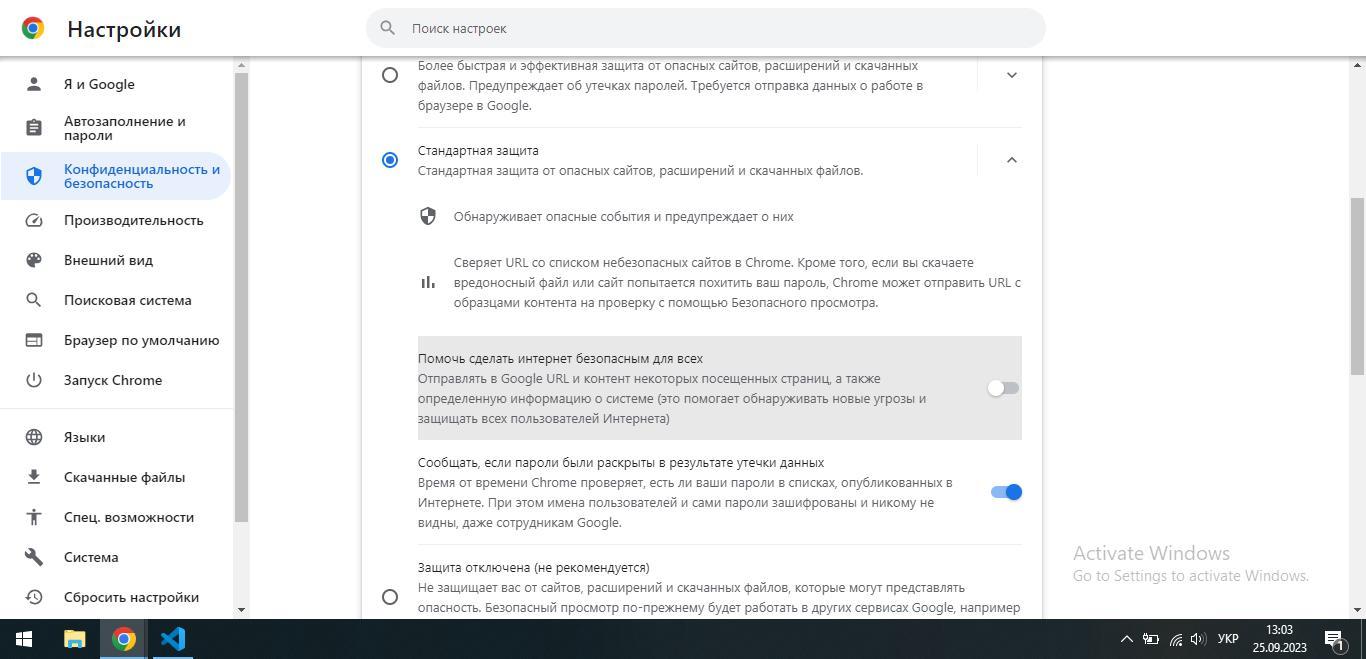Select the Защита отключена radio button
This screenshot has height=659, width=1366.
(x=390, y=597)
